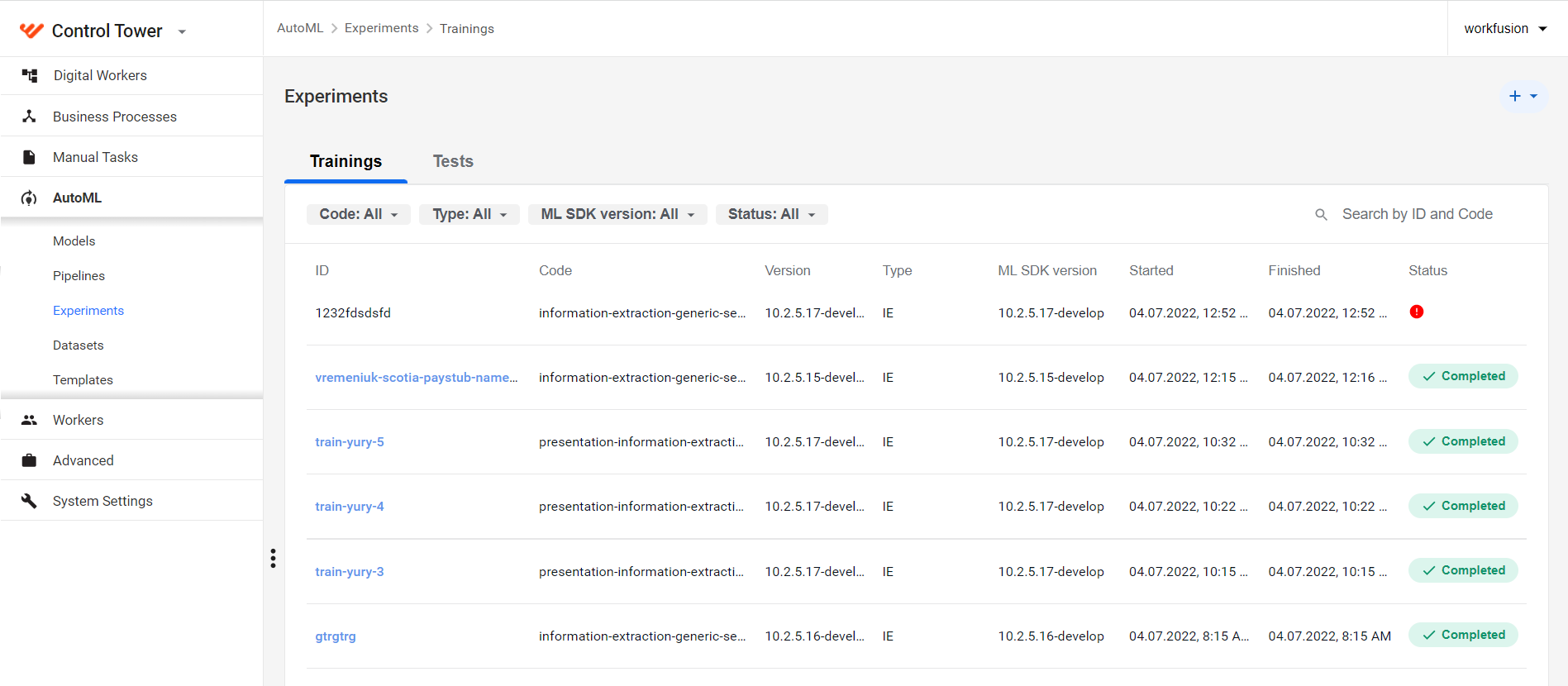Open the Type: All filter
1568x686 pixels.
point(469,214)
